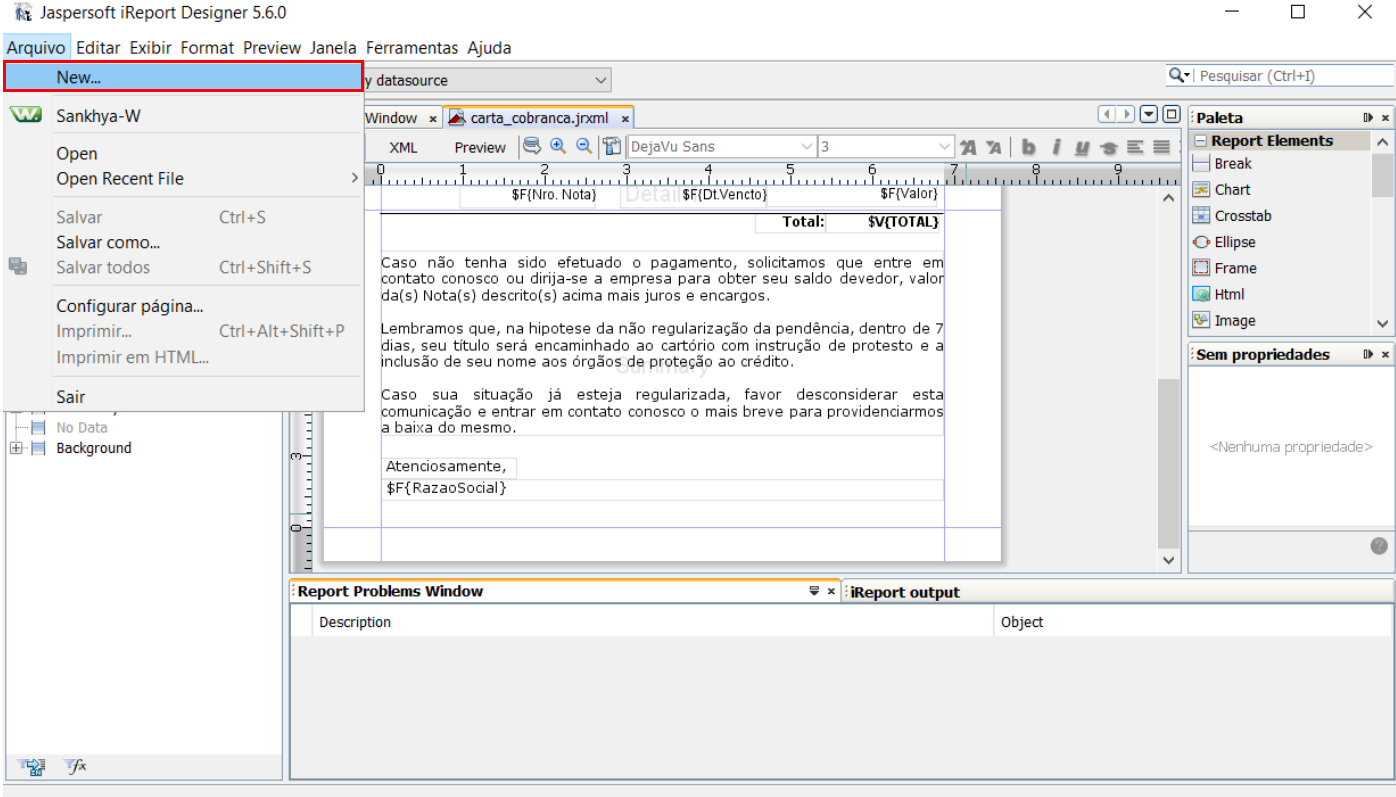This screenshot has width=1396, height=797.
Task: Toggle strikethrough text formatting
Action: 1108,147
